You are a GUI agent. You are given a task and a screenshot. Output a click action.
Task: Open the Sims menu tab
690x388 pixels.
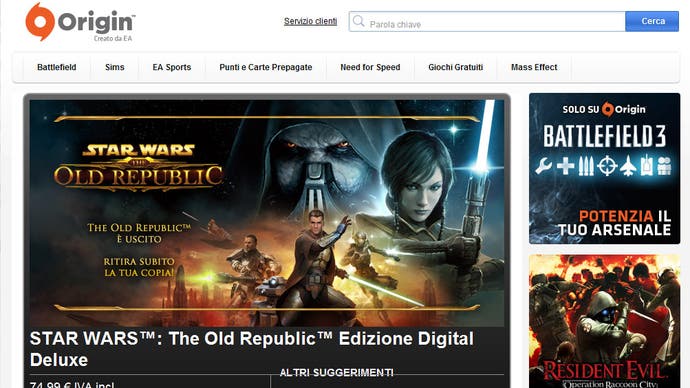(x=115, y=67)
